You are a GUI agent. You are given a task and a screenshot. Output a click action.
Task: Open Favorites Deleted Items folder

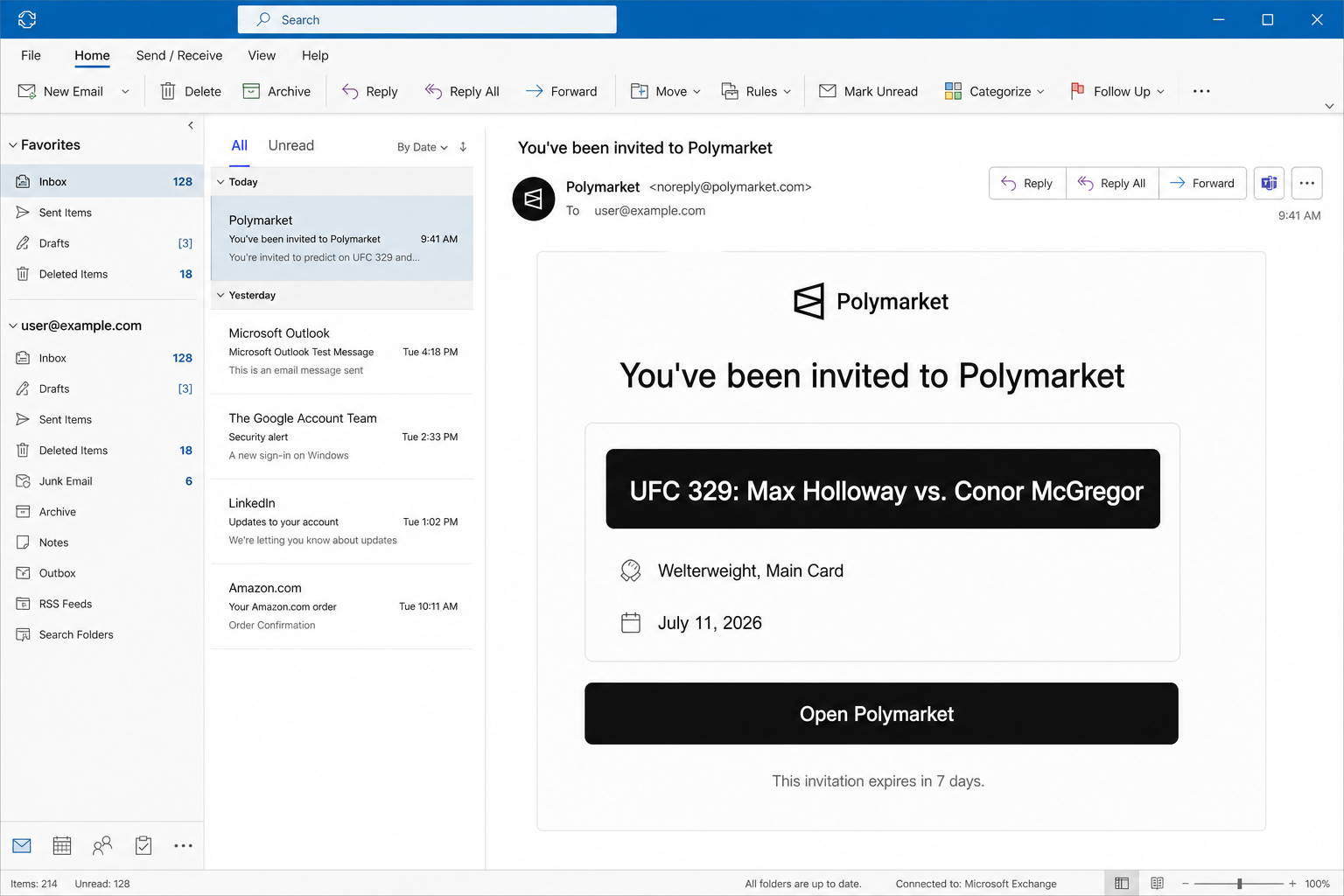pos(102,274)
